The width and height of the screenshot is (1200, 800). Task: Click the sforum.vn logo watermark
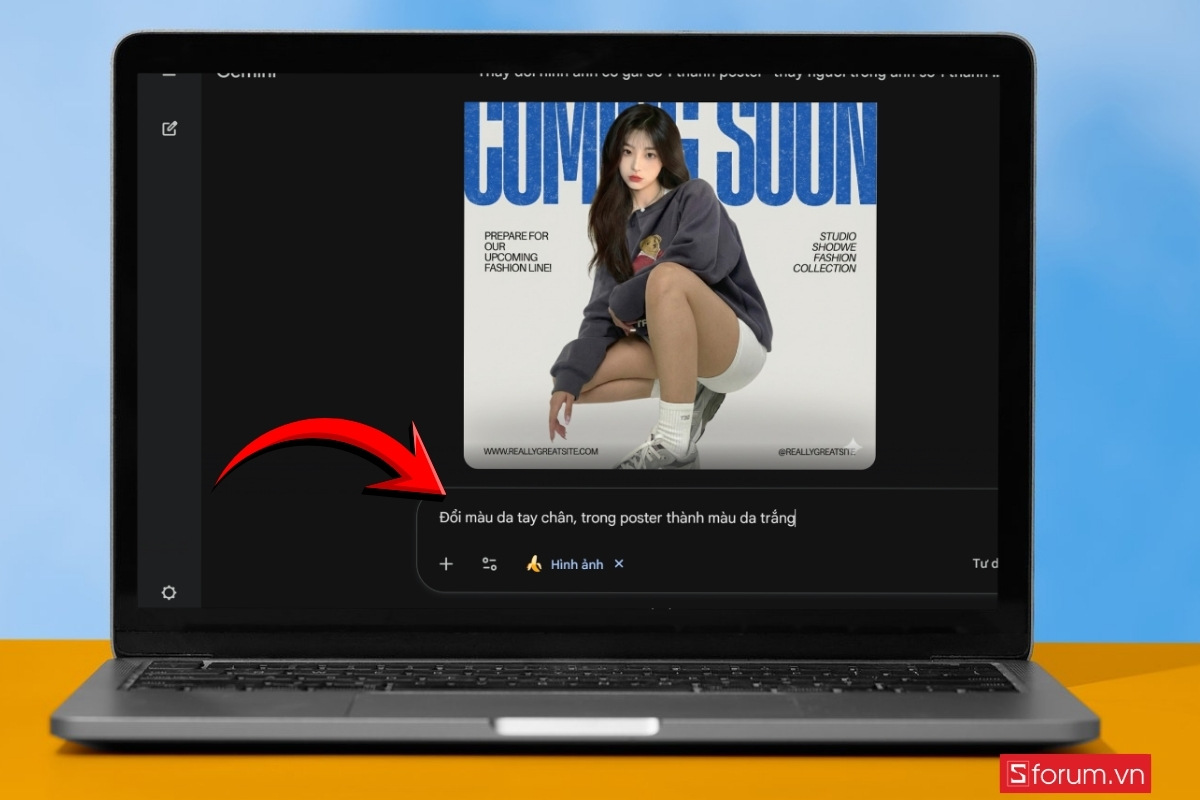1075,773
